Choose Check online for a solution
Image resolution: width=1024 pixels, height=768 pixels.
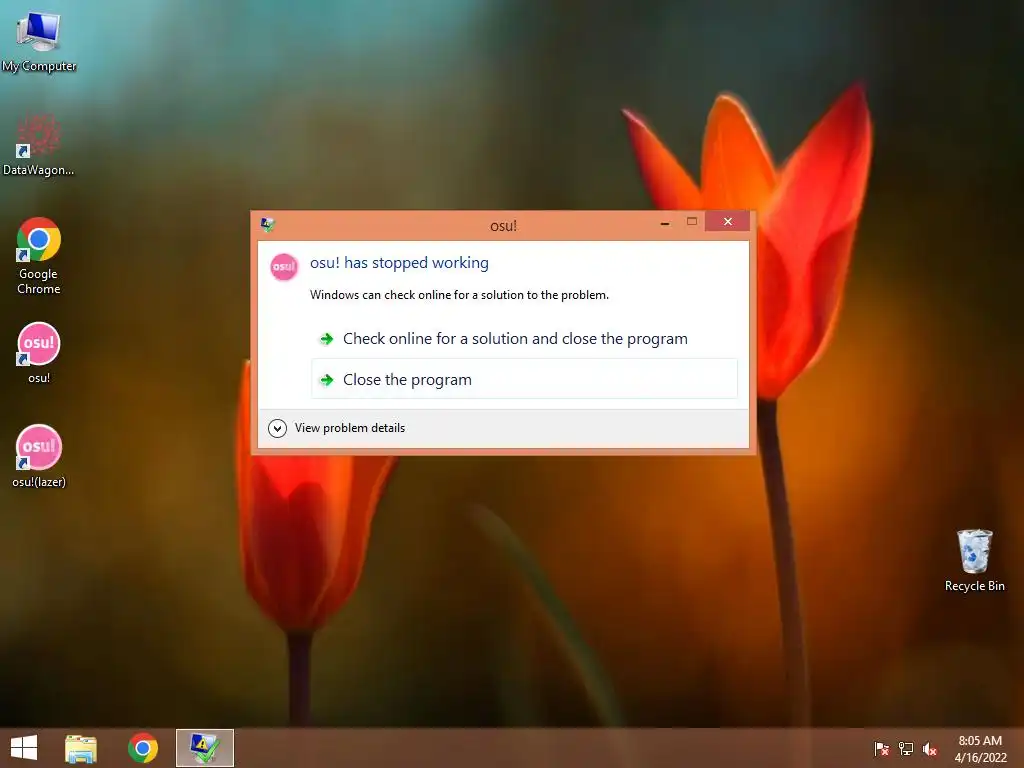(524, 338)
